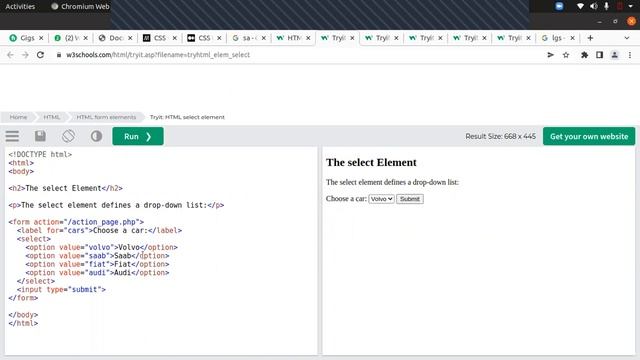The width and height of the screenshot is (640, 360).
Task: Click the microphone indicator in top bar
Action: 607,7
